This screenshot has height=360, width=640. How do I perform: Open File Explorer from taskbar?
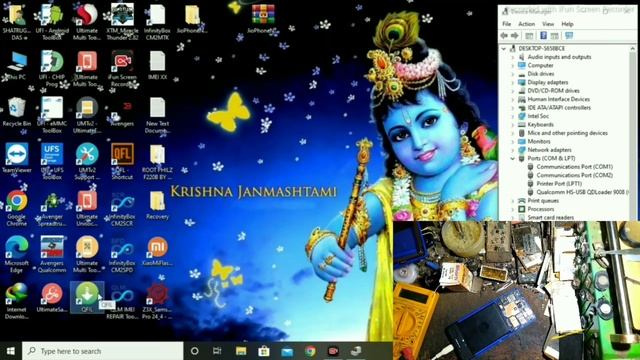[241, 351]
